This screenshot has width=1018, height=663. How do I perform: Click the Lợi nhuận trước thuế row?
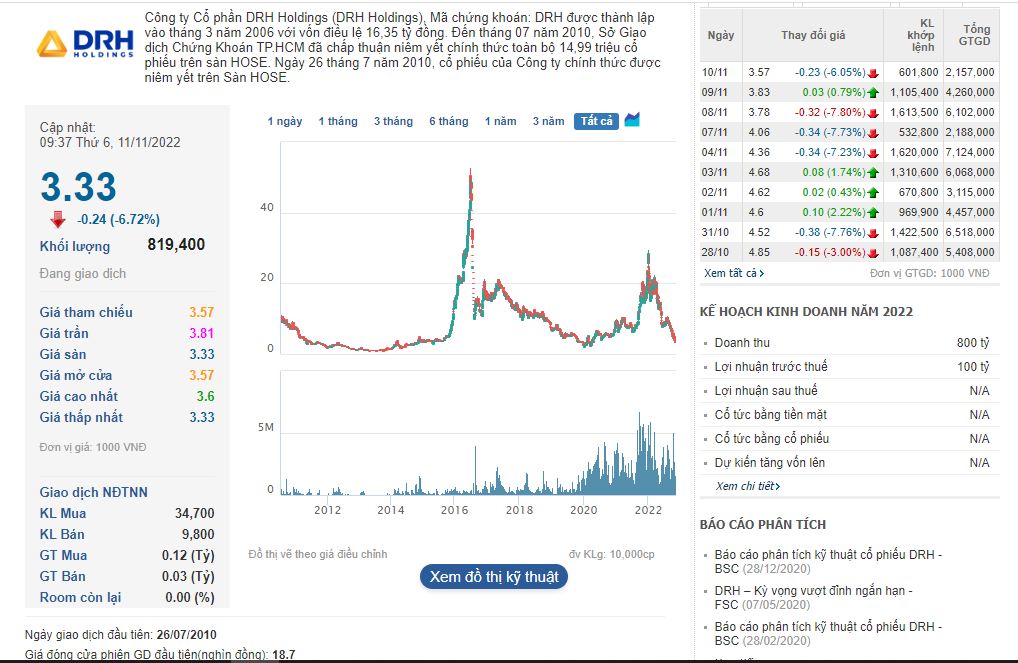click(850, 367)
